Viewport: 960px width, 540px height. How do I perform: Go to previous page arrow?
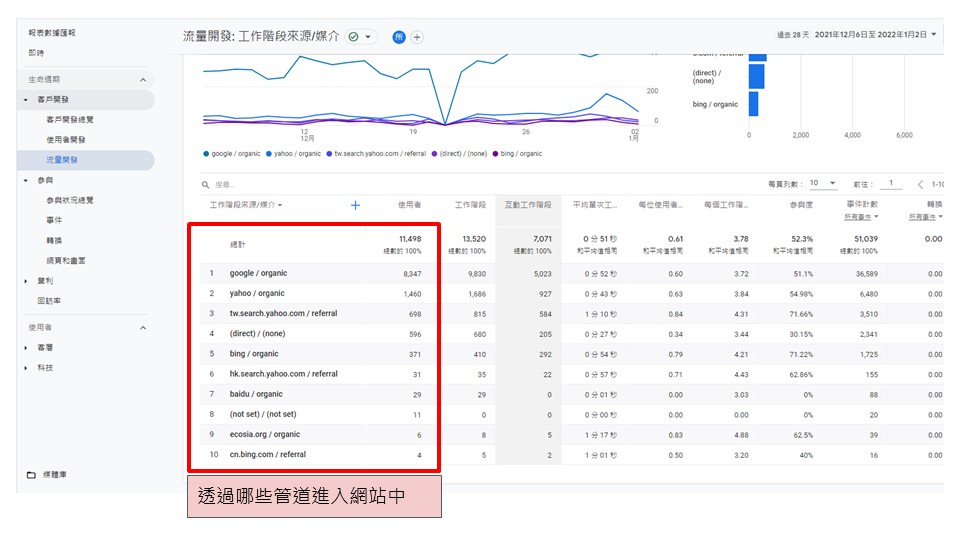920,184
